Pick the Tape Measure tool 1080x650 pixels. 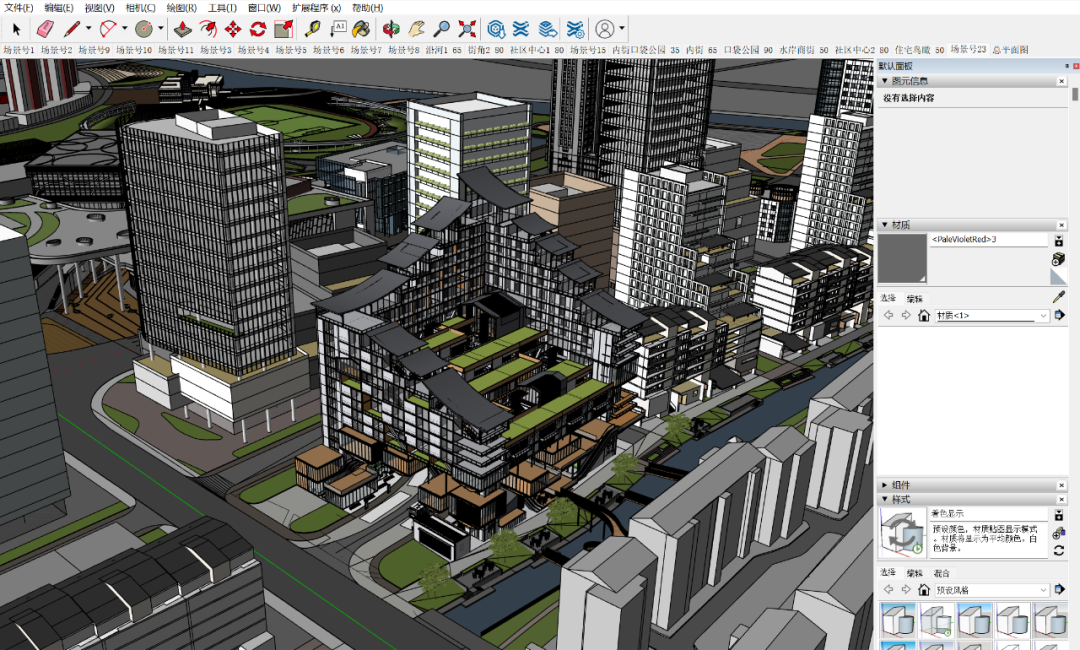311,29
